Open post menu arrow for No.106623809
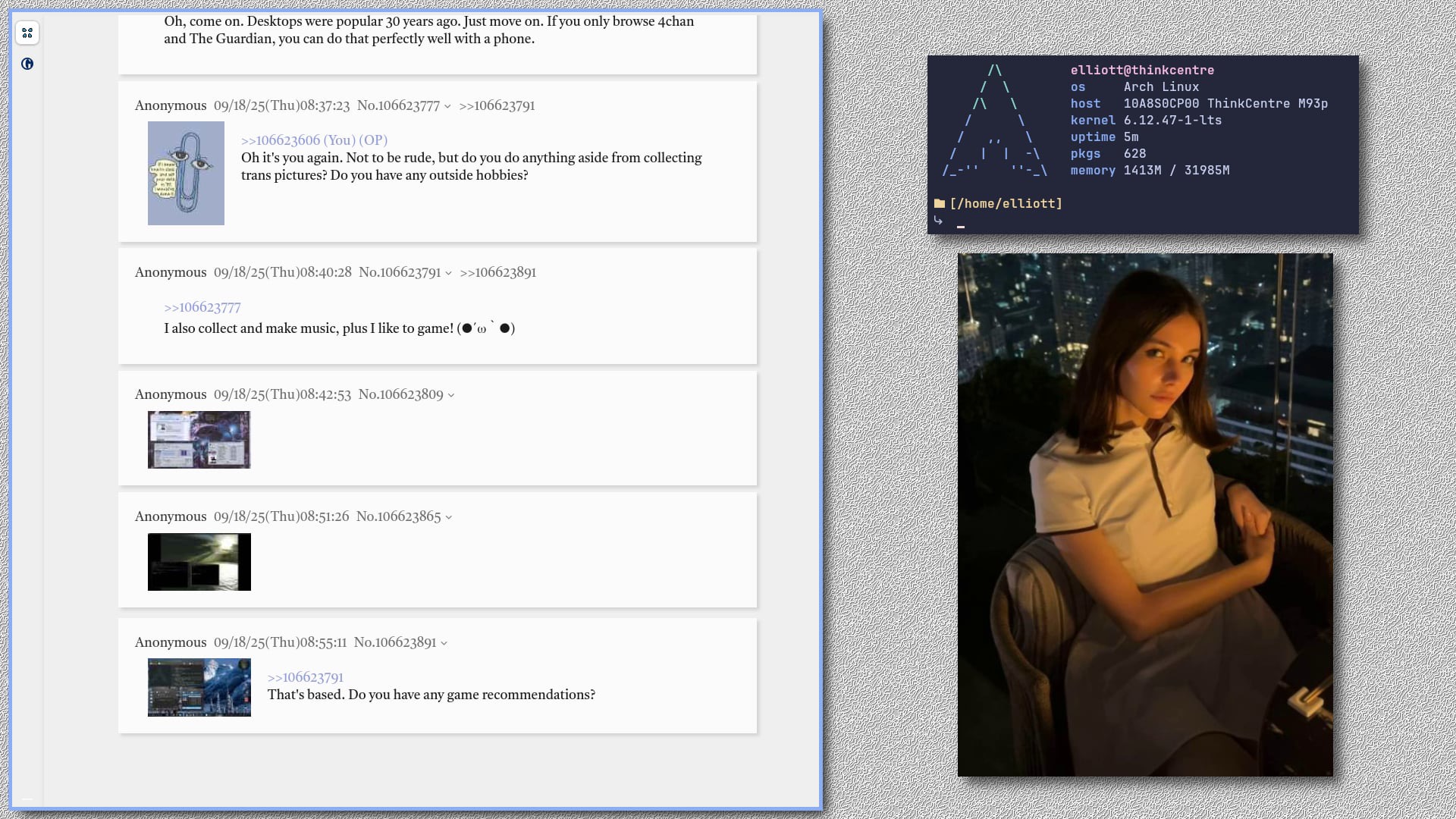The image size is (1456, 819). coord(451,395)
